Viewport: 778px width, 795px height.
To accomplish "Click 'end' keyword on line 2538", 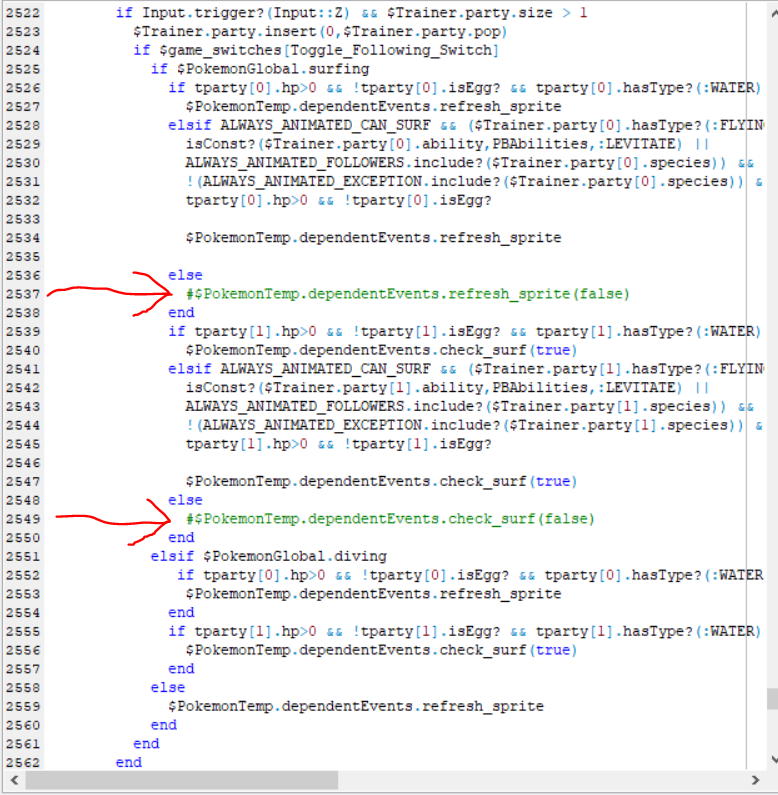I will point(181,313).
